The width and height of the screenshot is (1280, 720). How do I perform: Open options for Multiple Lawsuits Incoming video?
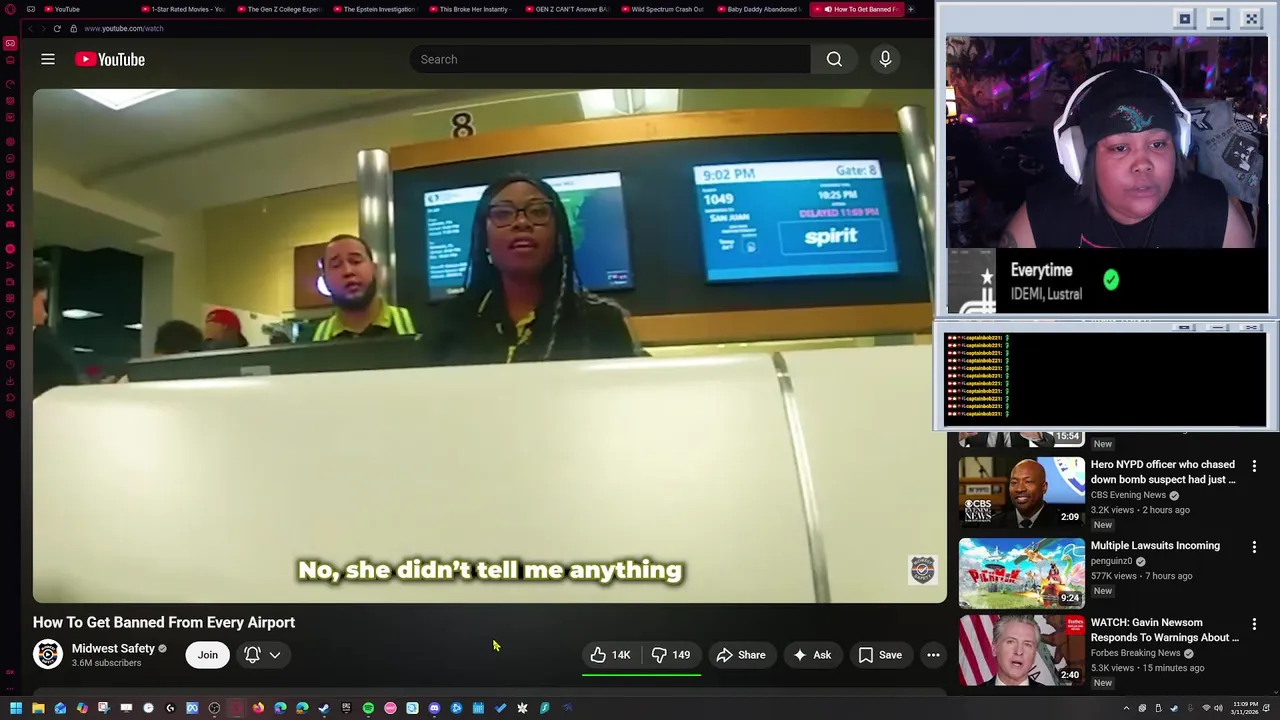click(x=1254, y=547)
